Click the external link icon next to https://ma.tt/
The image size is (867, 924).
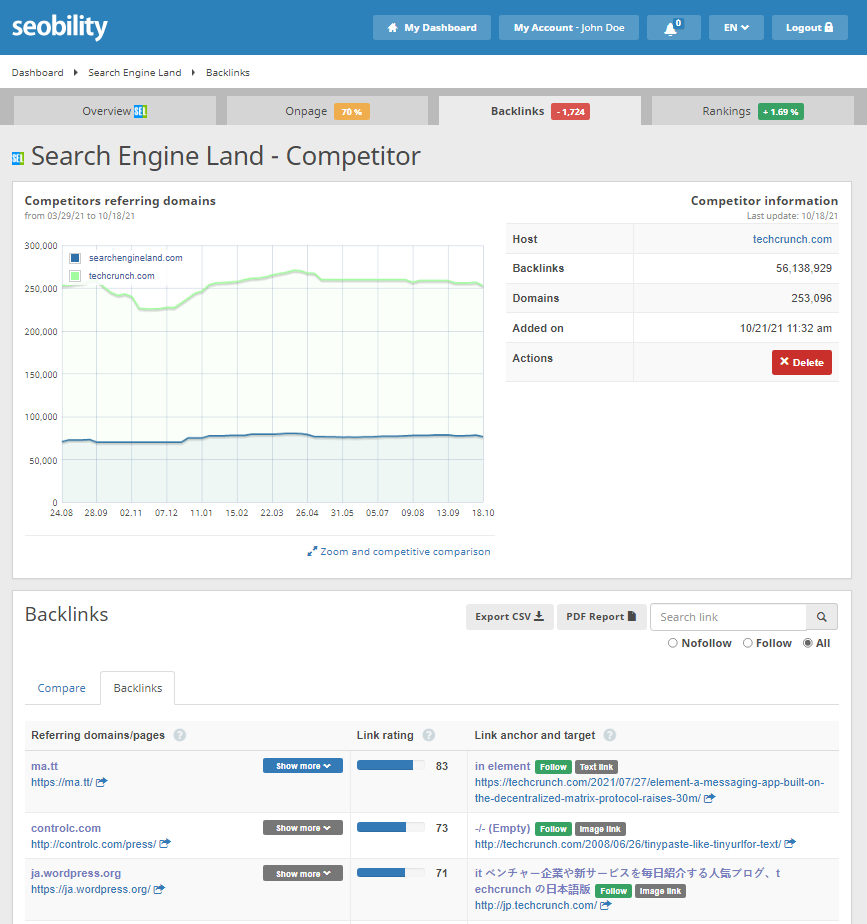click(101, 782)
